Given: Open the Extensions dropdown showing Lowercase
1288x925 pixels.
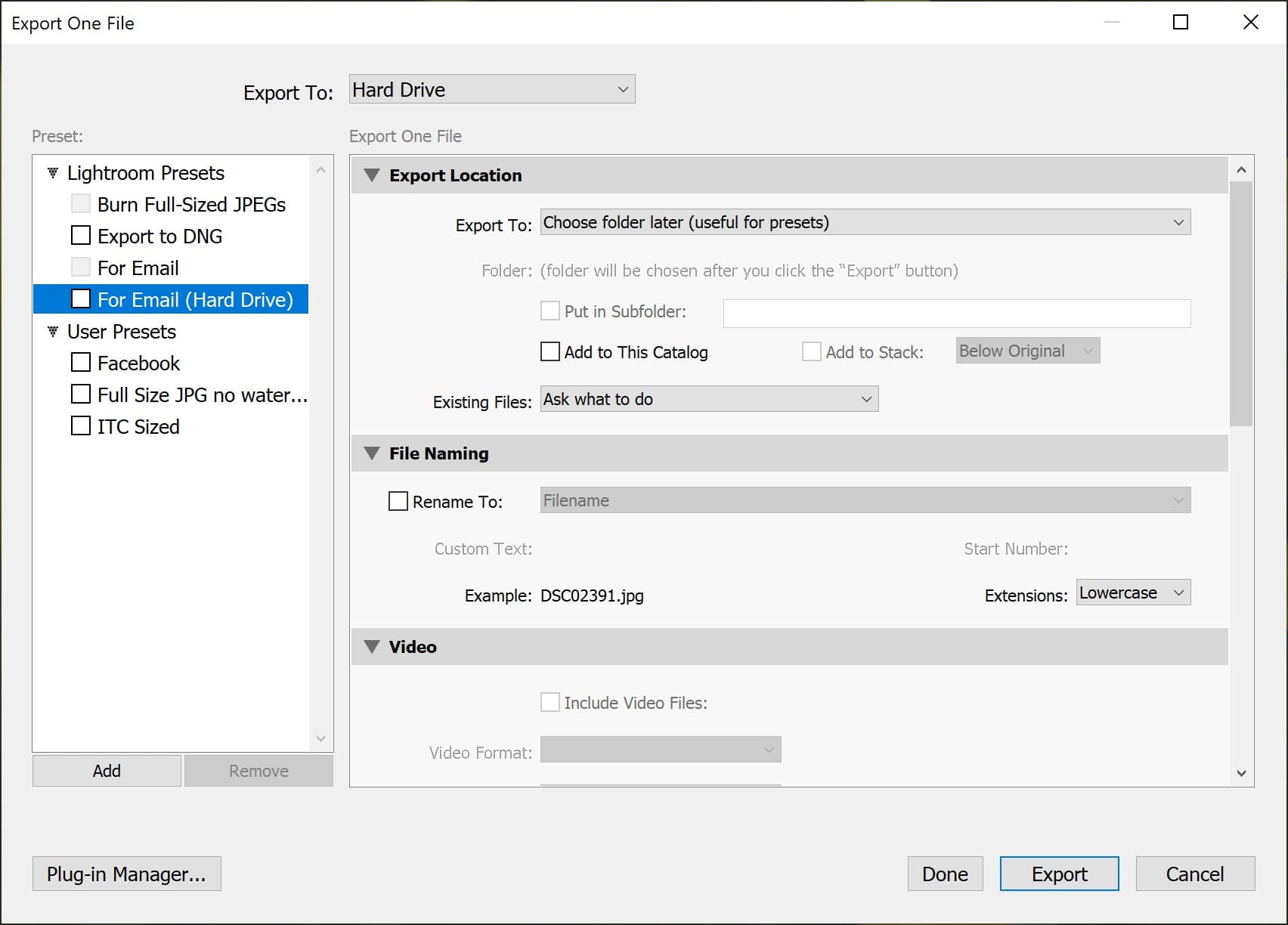Looking at the screenshot, I should [1132, 592].
